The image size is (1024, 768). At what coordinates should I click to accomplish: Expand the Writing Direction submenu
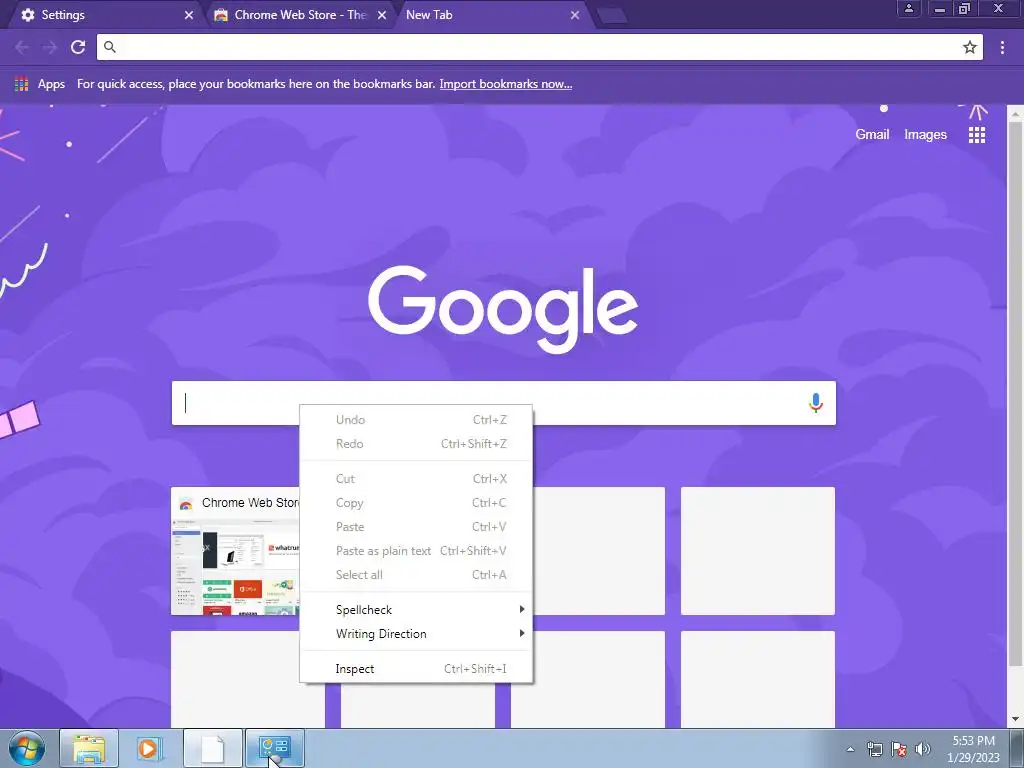click(416, 633)
